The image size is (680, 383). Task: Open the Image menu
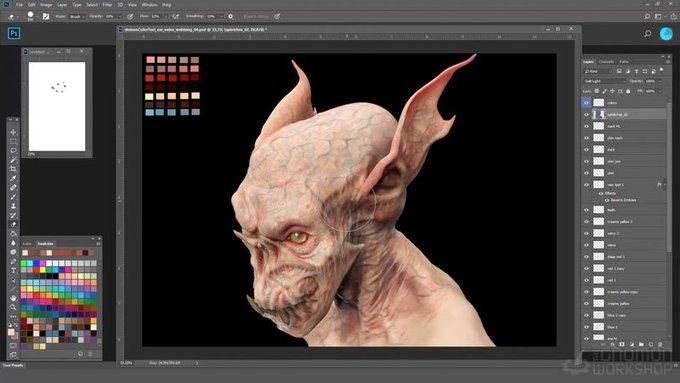pyautogui.click(x=46, y=5)
